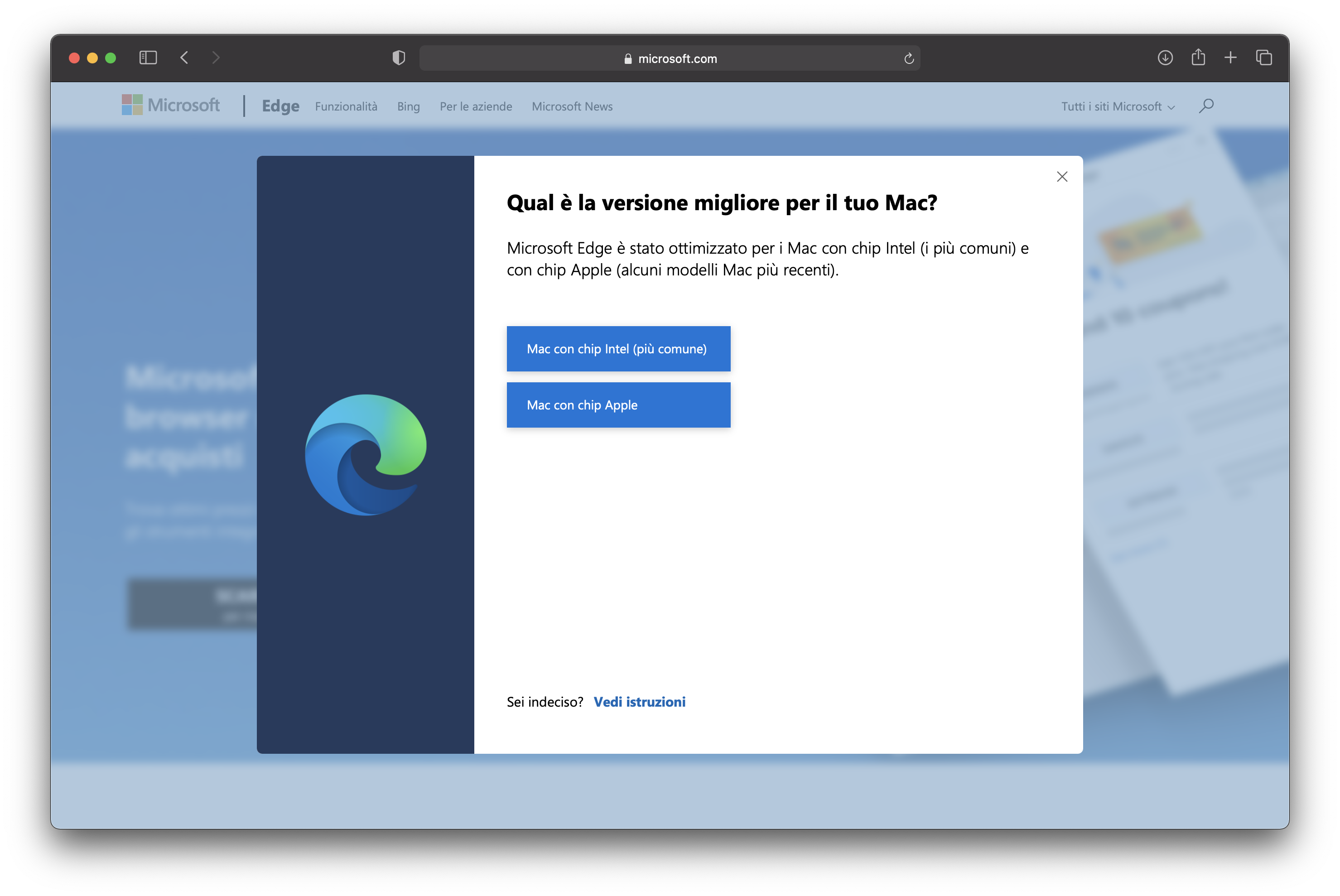Click the Microsoft logo
Screen dimensions: 1340x896
(170, 105)
